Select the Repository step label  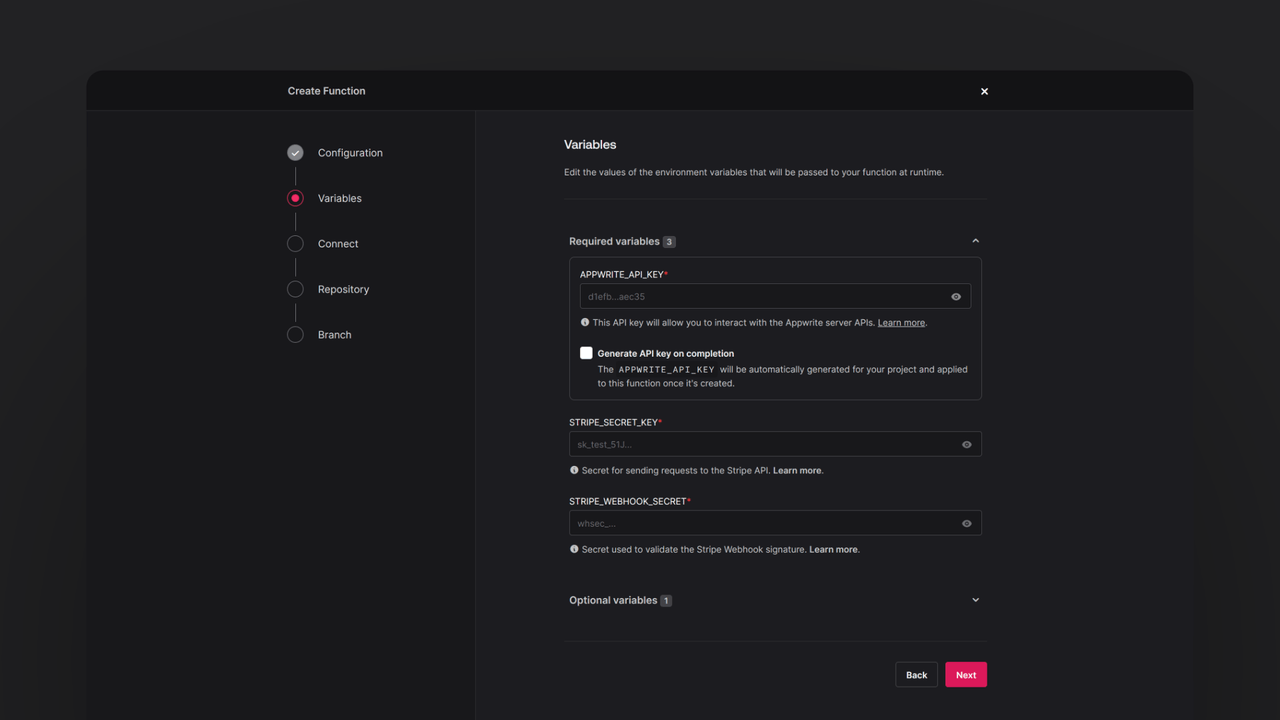pyautogui.click(x=343, y=289)
